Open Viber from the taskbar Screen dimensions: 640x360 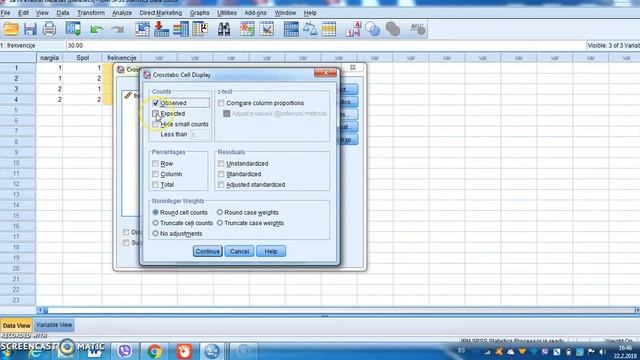(x=124, y=351)
